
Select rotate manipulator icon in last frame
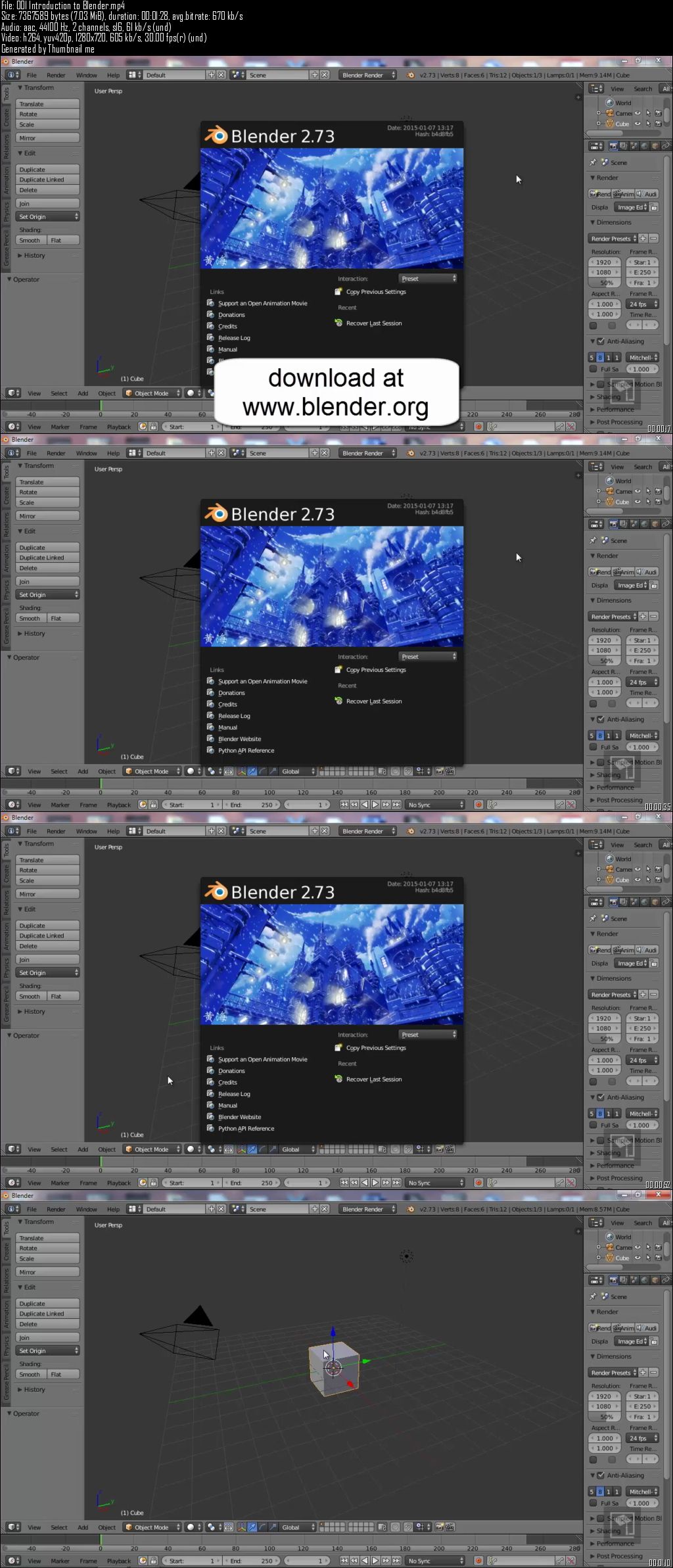click(262, 1527)
